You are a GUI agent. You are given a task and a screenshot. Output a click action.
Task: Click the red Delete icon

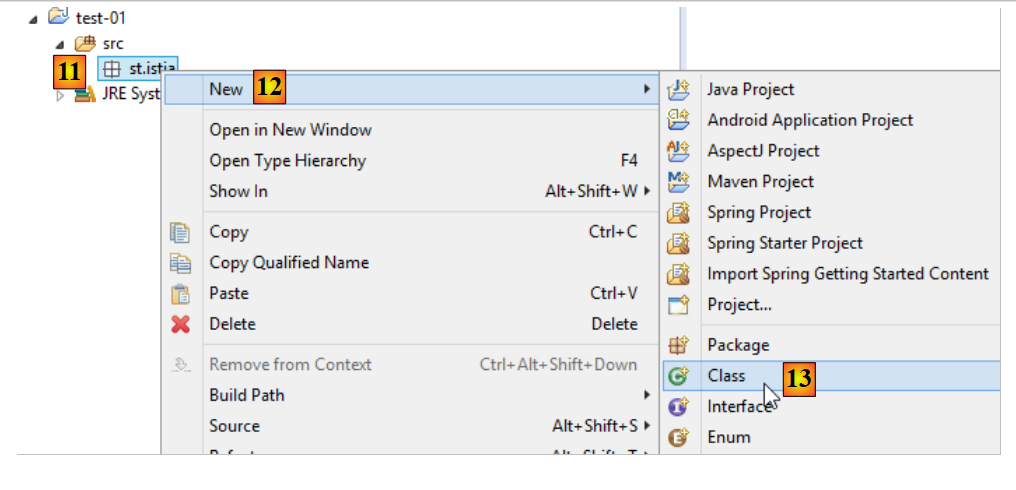coord(181,324)
